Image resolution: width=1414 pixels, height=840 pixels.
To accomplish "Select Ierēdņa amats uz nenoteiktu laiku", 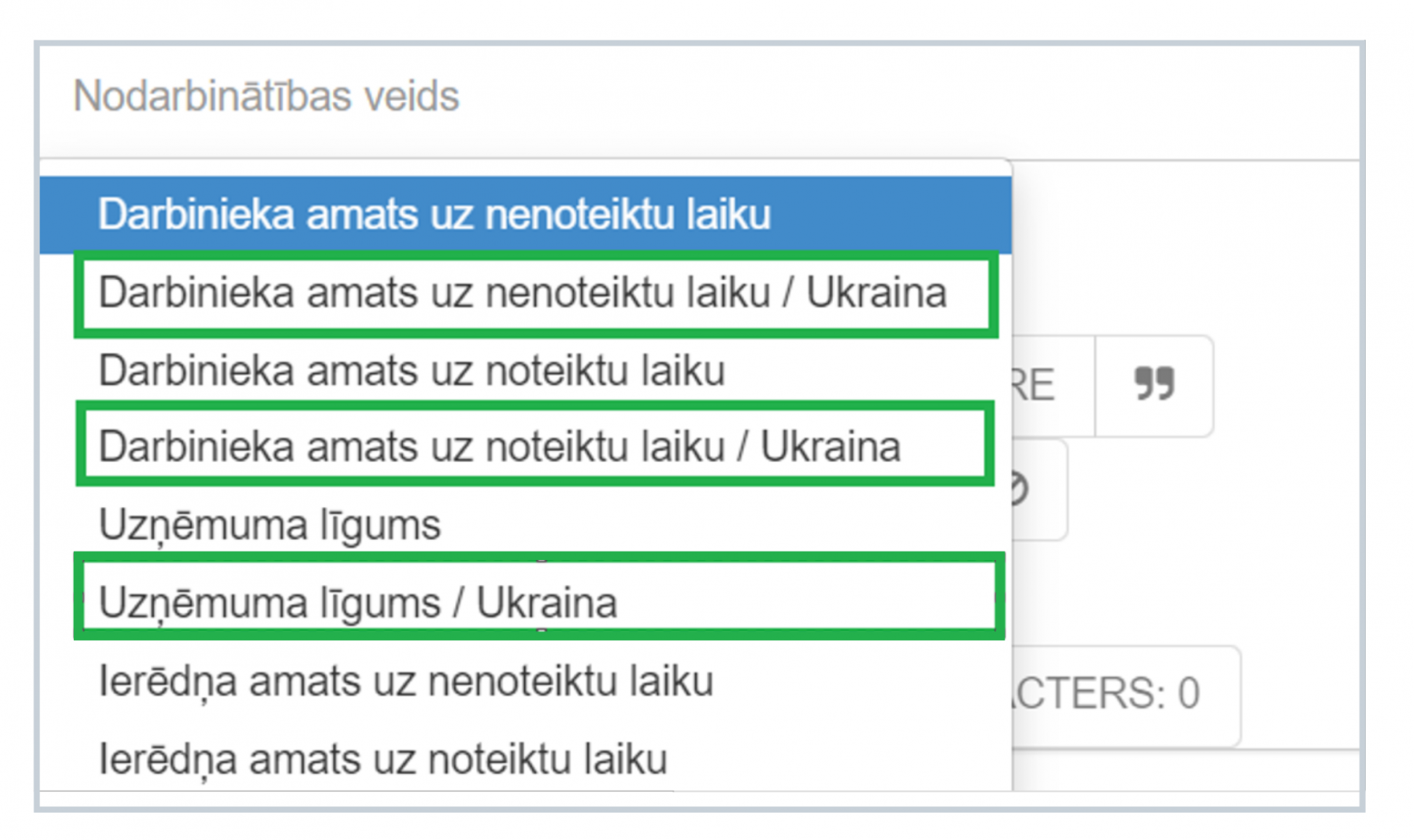I will tap(526, 681).
